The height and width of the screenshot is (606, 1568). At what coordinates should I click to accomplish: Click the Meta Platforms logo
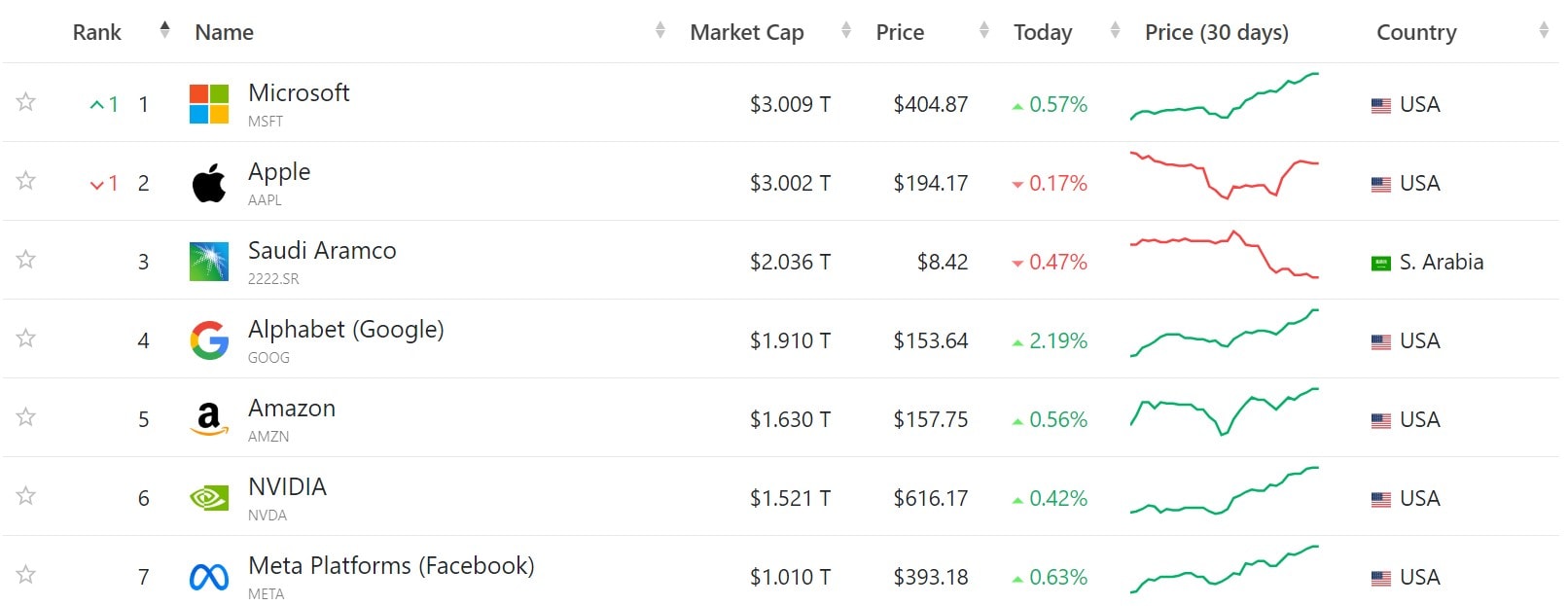pos(209,577)
